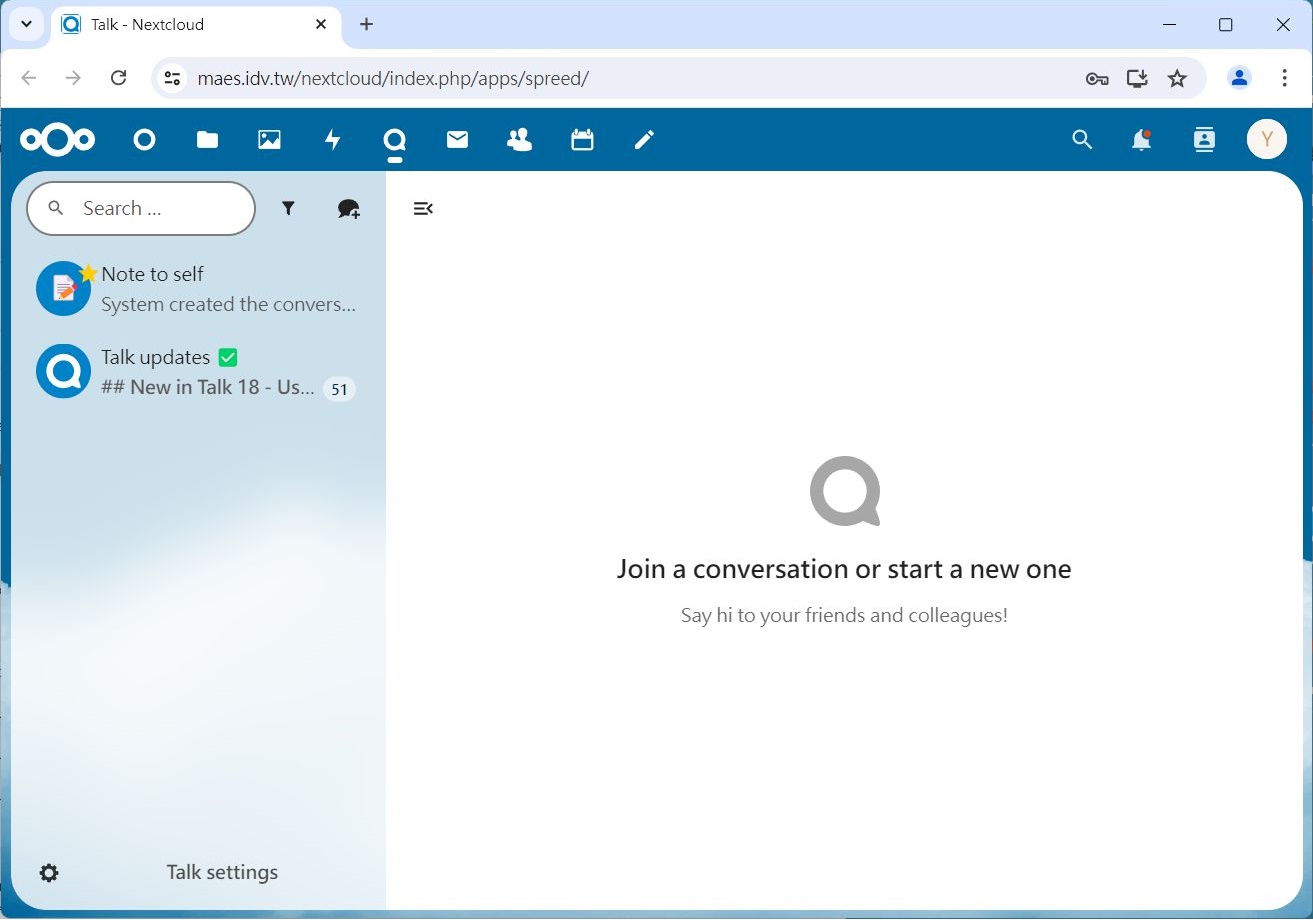Start a new conversation
This screenshot has height=920, width=1313.
[348, 208]
